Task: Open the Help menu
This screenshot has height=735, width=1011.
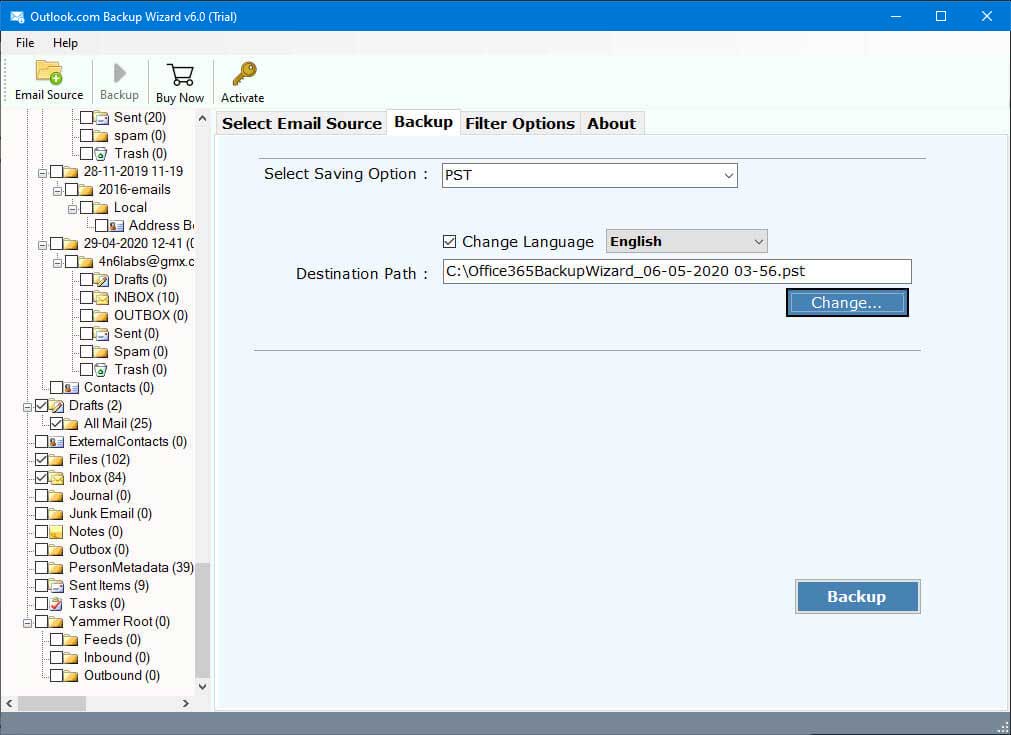Action: click(x=65, y=43)
